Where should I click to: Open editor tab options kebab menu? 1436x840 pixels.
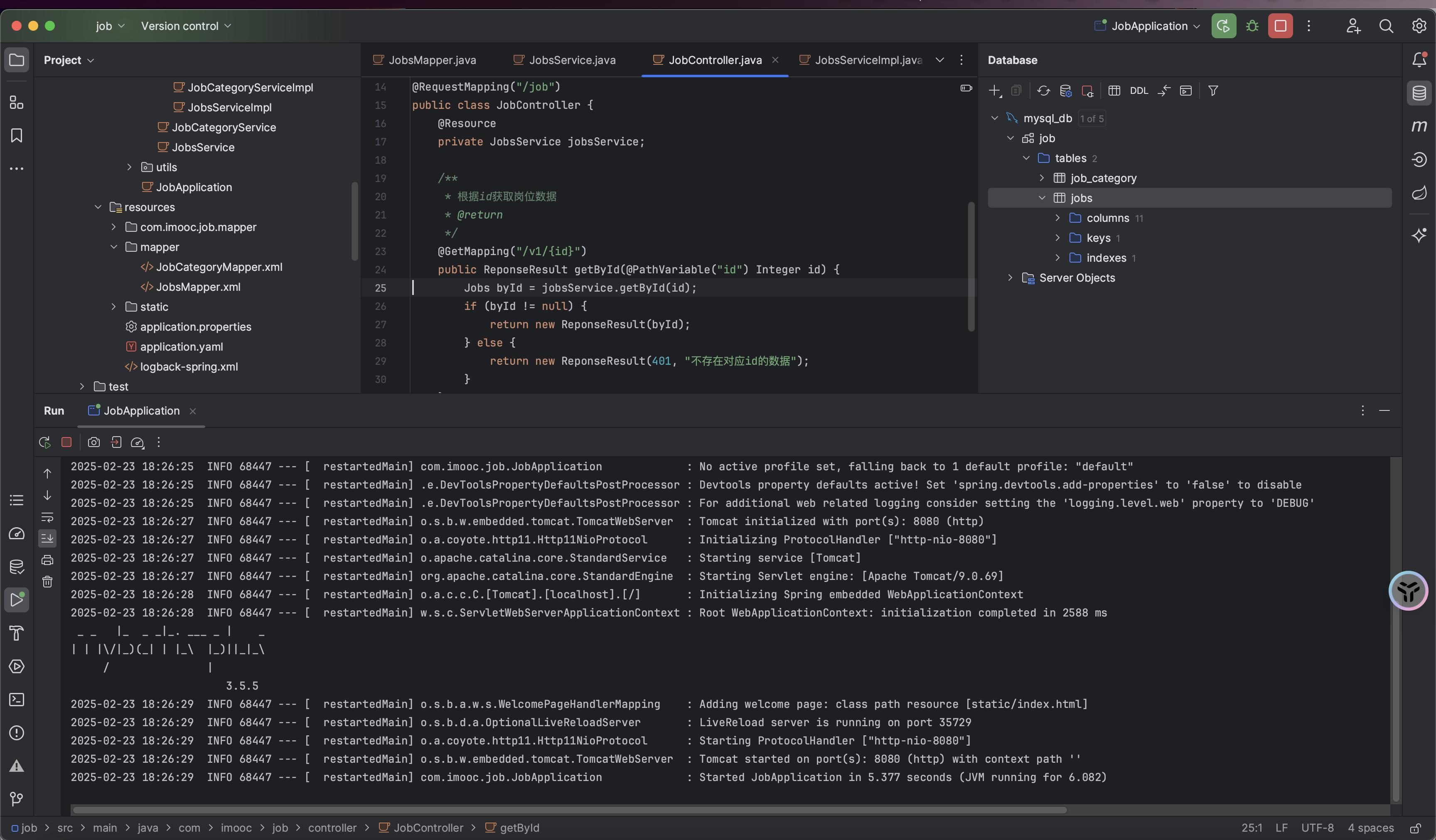(x=961, y=60)
